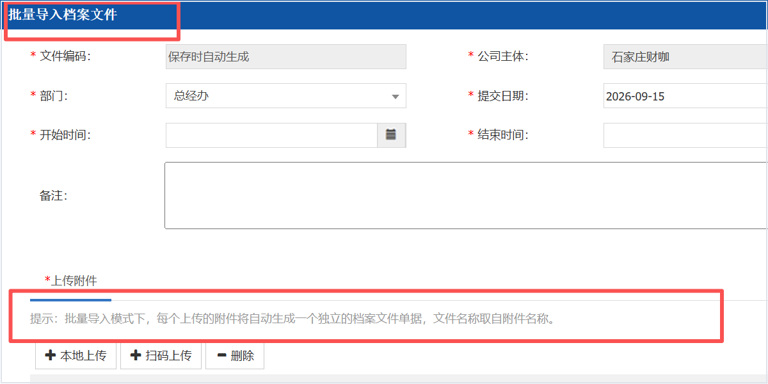Click the 备注 label
Screen dimensions: 768x384
[53, 196]
